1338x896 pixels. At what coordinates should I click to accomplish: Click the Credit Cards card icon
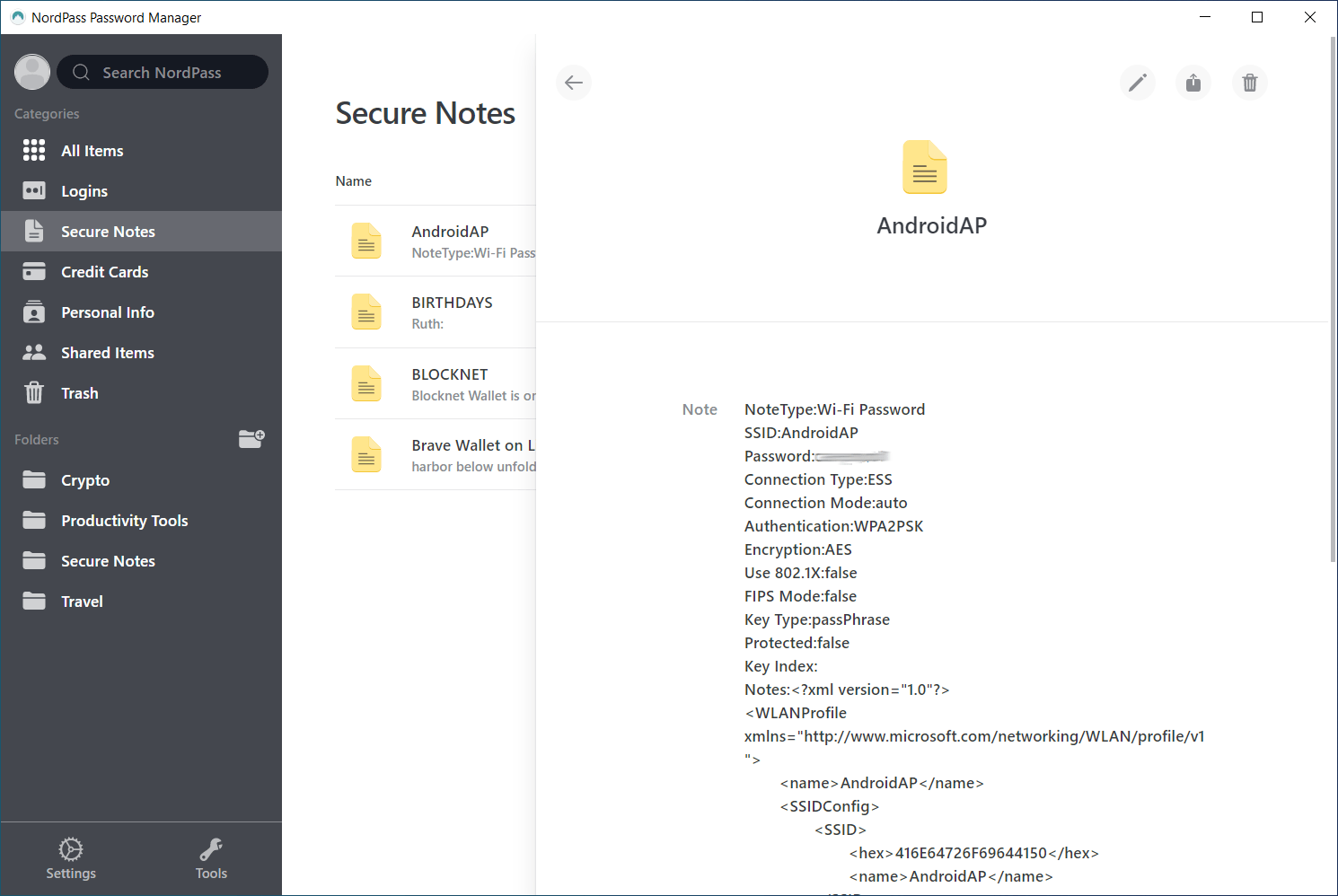[x=34, y=271]
